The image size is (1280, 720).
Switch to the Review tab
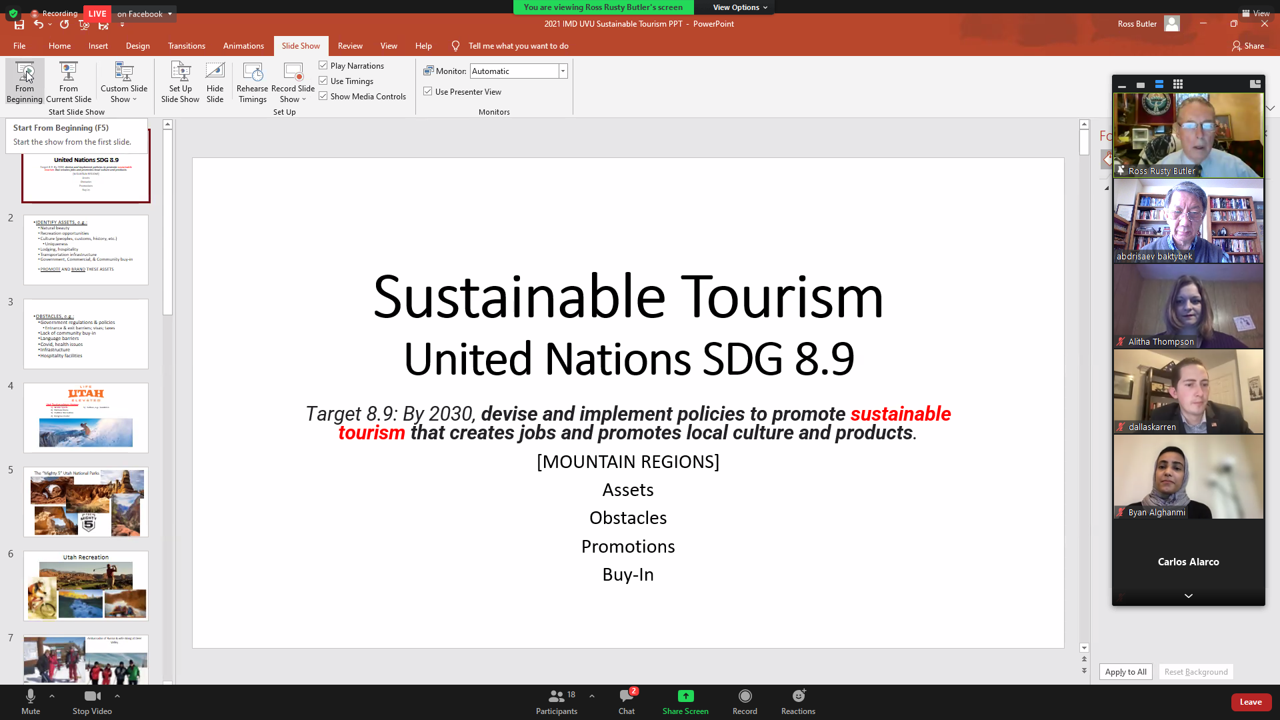350,46
